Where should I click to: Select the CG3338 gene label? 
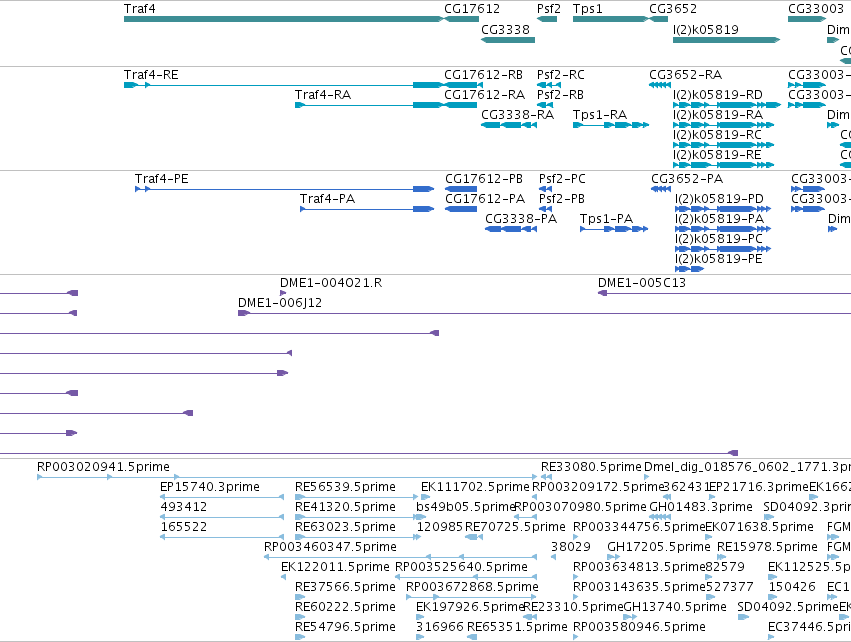pyautogui.click(x=505, y=29)
